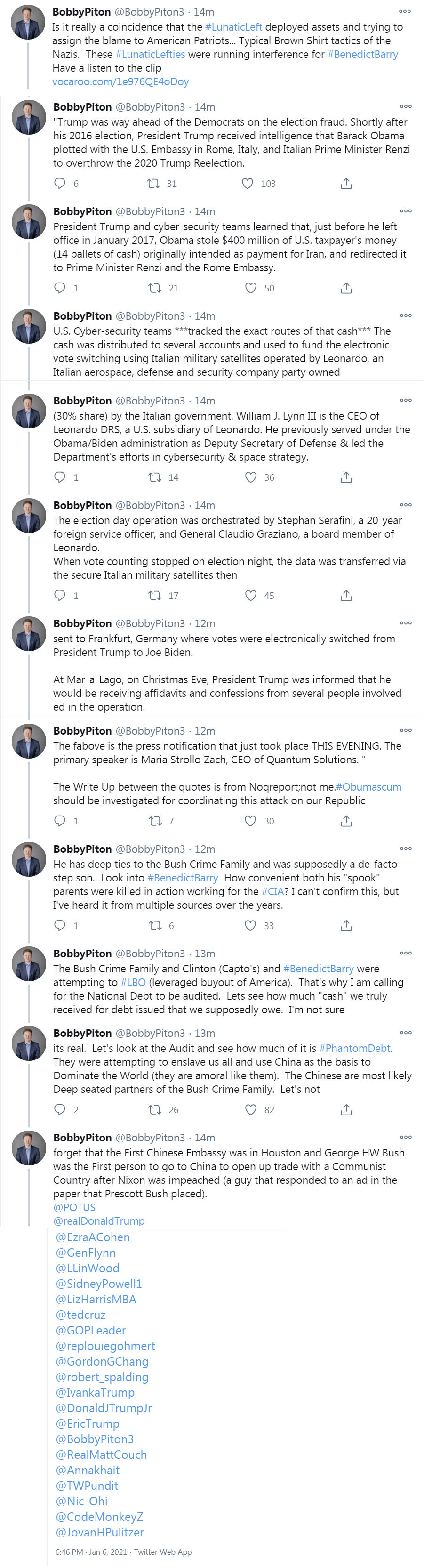
Task: Expand more menu on the last tweet
Action: 406,1137
